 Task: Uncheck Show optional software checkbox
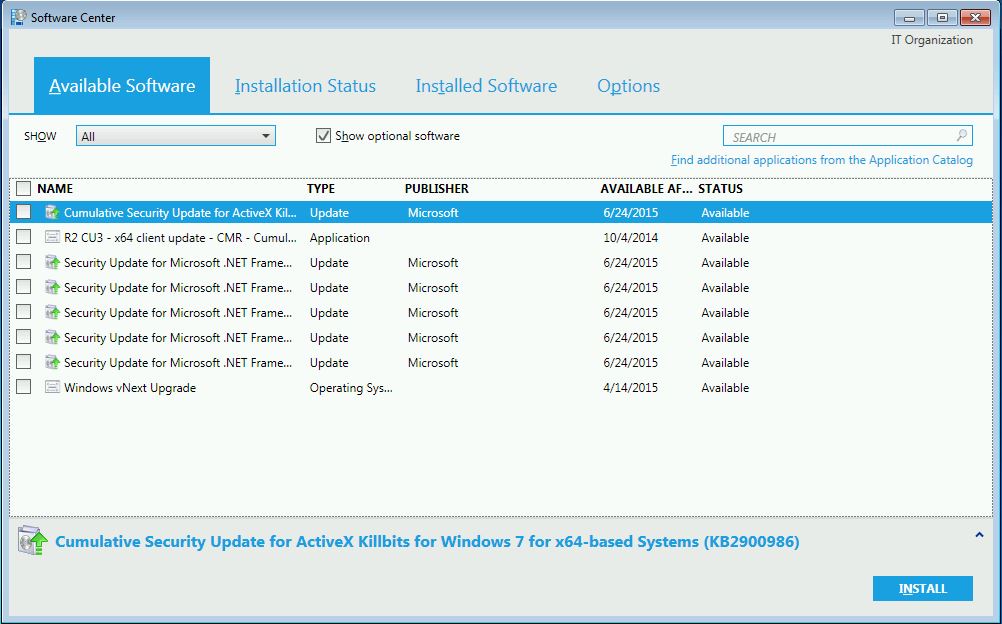[x=323, y=136]
